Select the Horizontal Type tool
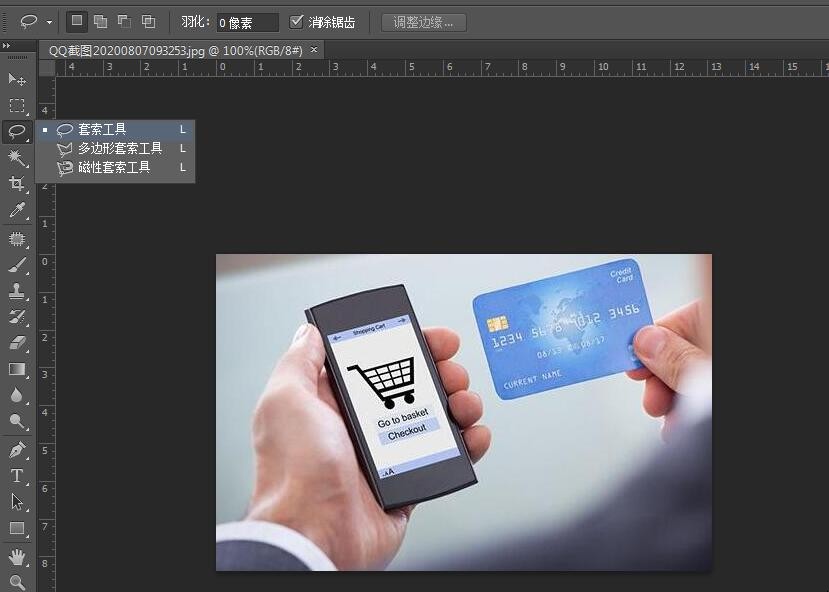The image size is (829, 592). 17,476
